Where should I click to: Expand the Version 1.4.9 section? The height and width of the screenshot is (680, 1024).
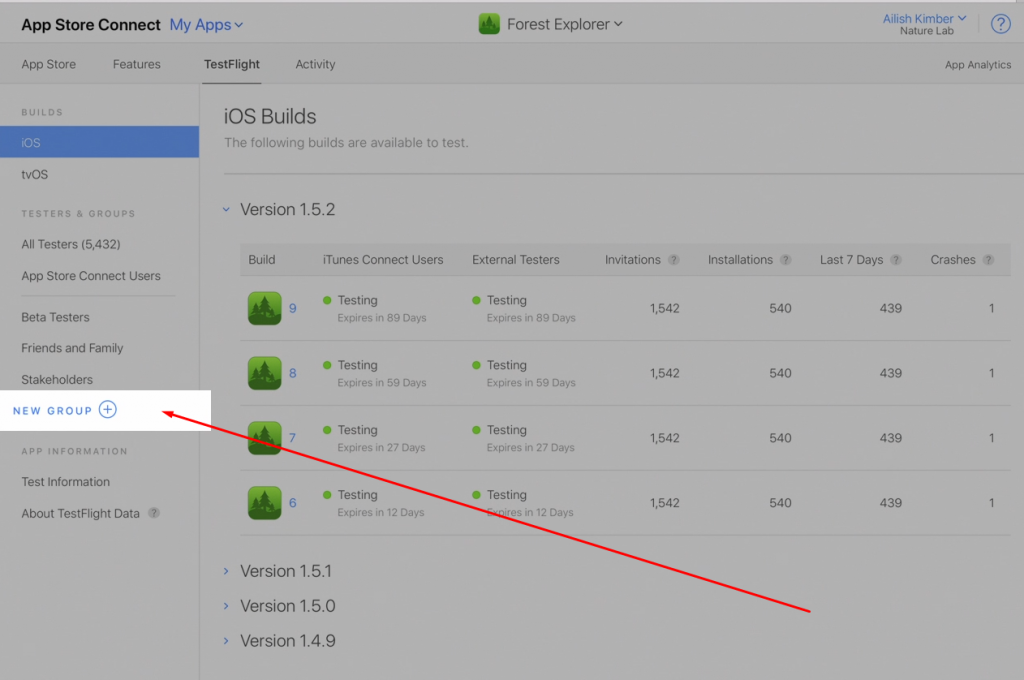pos(227,641)
